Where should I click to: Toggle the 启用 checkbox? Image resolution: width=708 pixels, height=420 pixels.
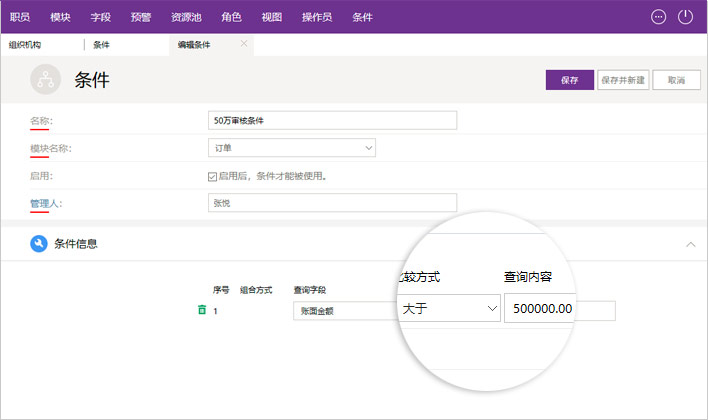(212, 176)
